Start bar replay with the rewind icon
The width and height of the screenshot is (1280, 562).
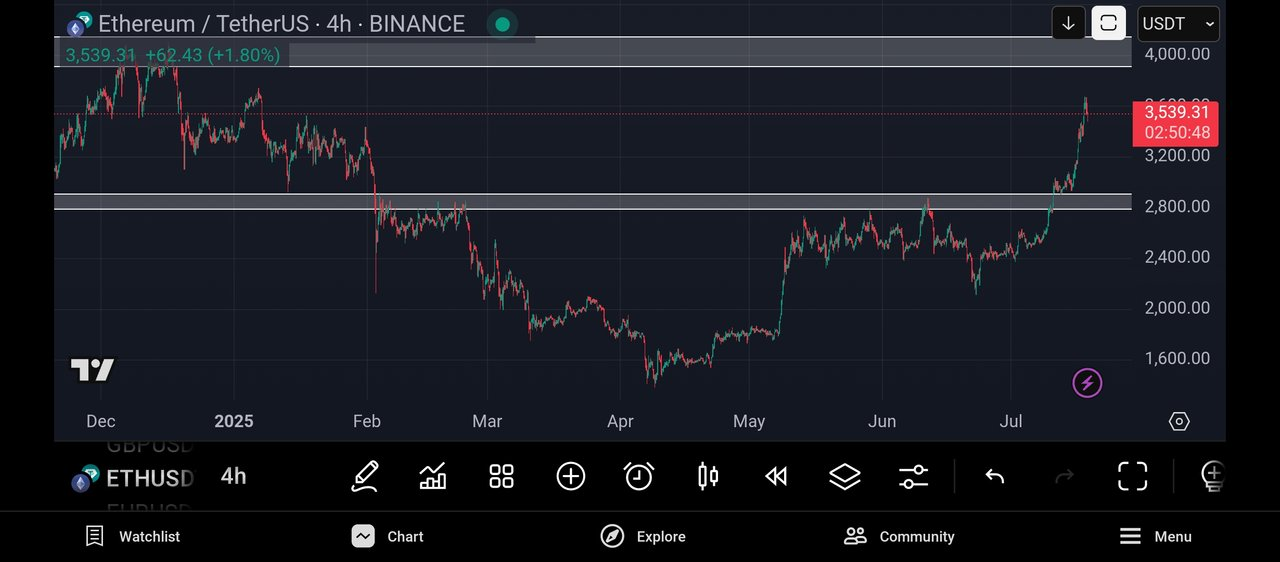click(776, 476)
